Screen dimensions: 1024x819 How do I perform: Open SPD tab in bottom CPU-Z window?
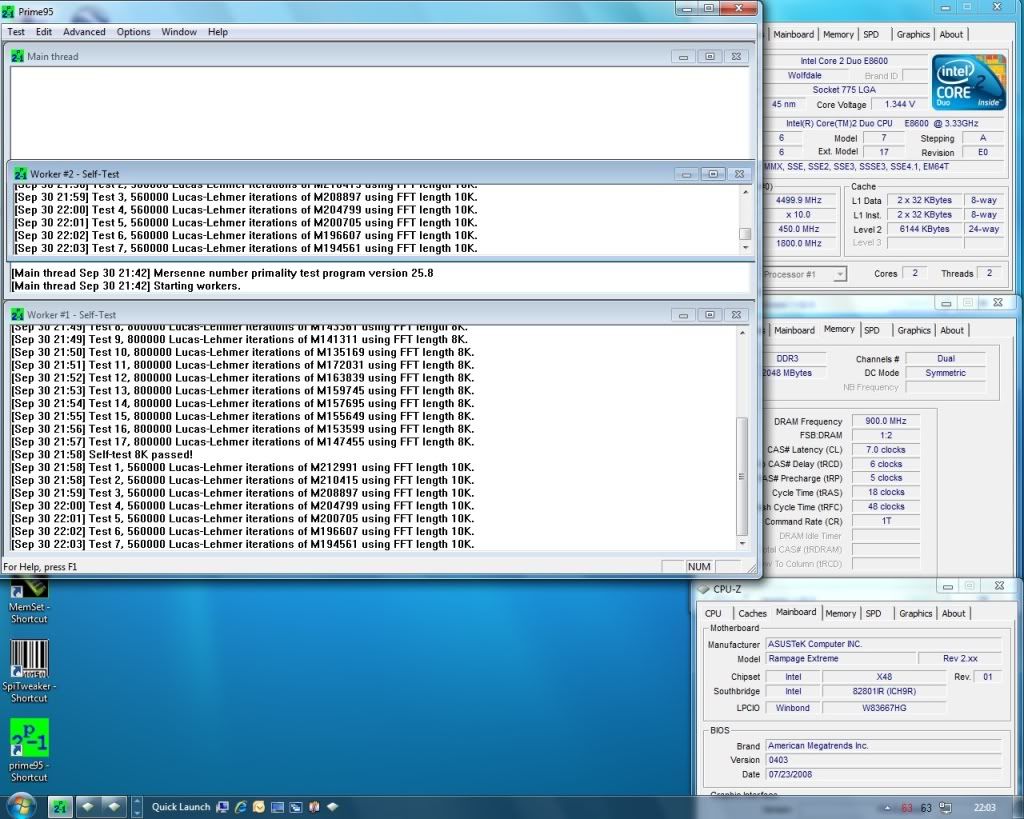tap(873, 613)
